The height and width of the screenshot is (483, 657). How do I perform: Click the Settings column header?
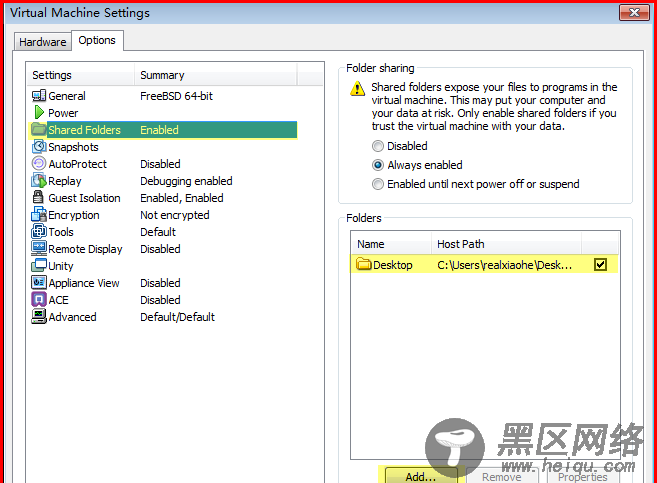point(81,75)
